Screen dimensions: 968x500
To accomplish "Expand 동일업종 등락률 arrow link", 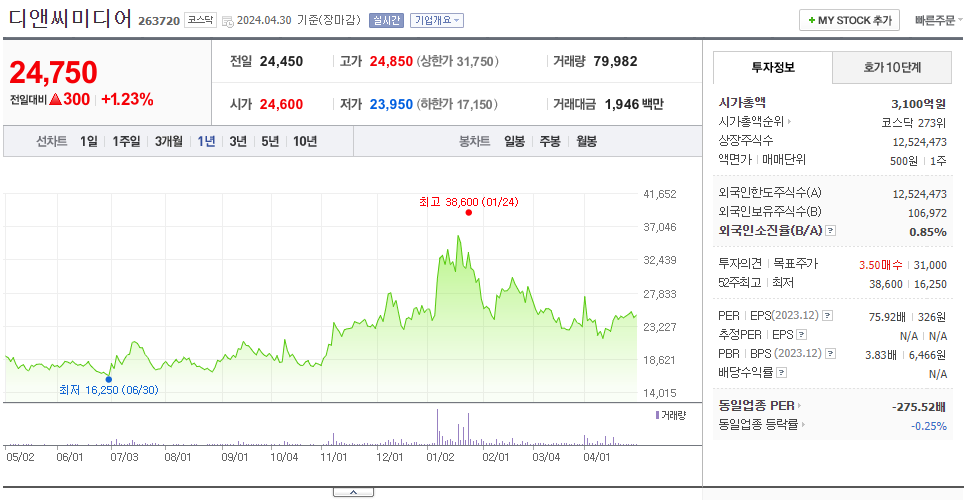I will tap(803, 425).
